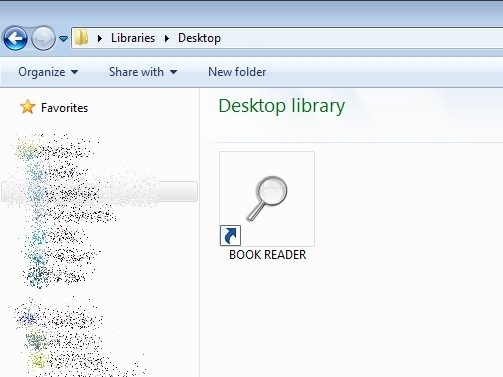Click the BOOK READER file name label

(267, 255)
